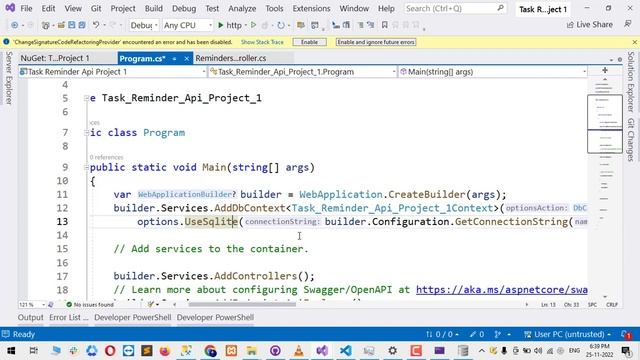Image resolution: width=640 pixels, height=360 pixels.
Task: Switch to the Reminders...roller.cs tab
Action: [x=231, y=58]
